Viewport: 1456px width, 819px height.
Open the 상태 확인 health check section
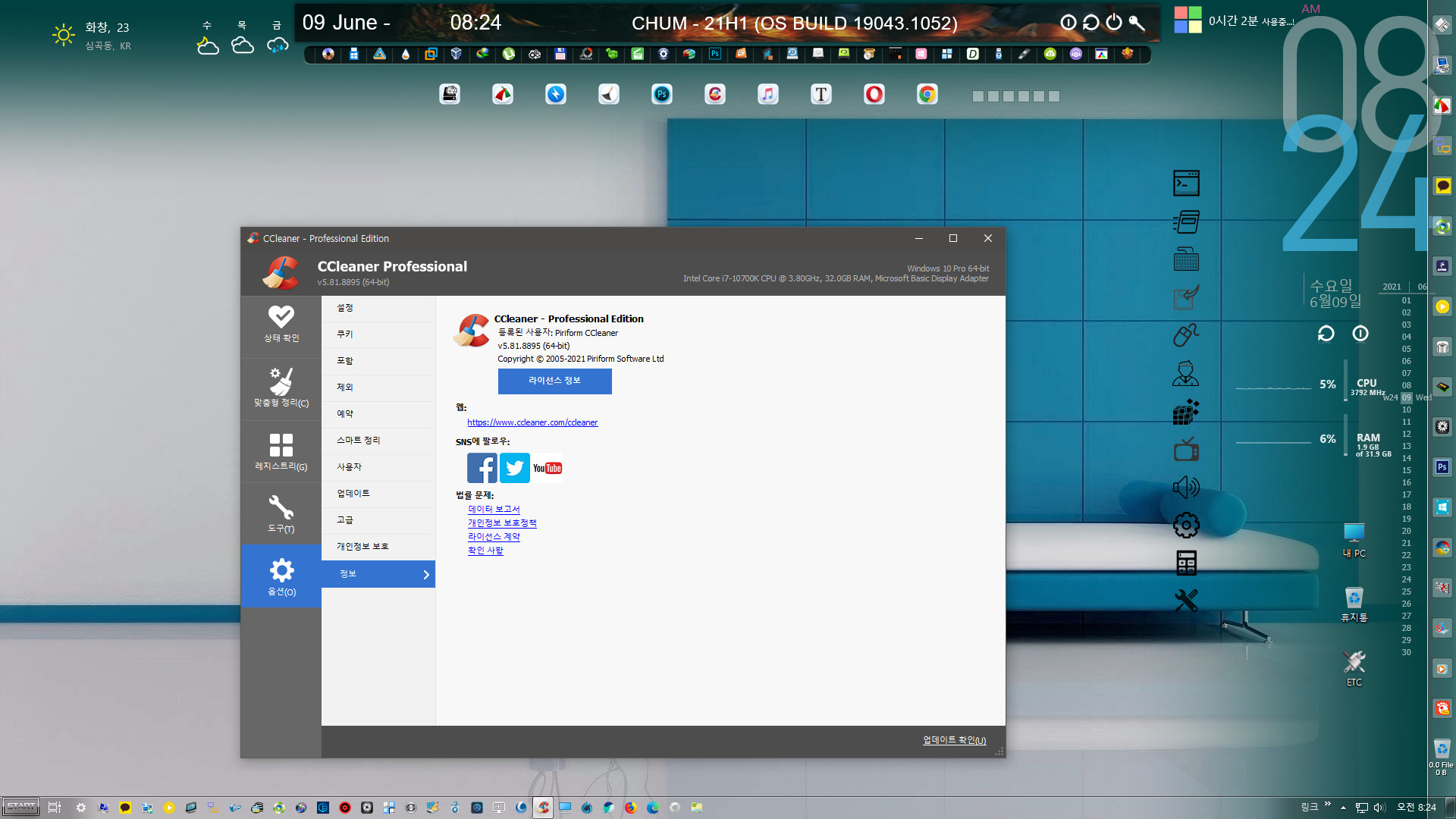click(281, 325)
